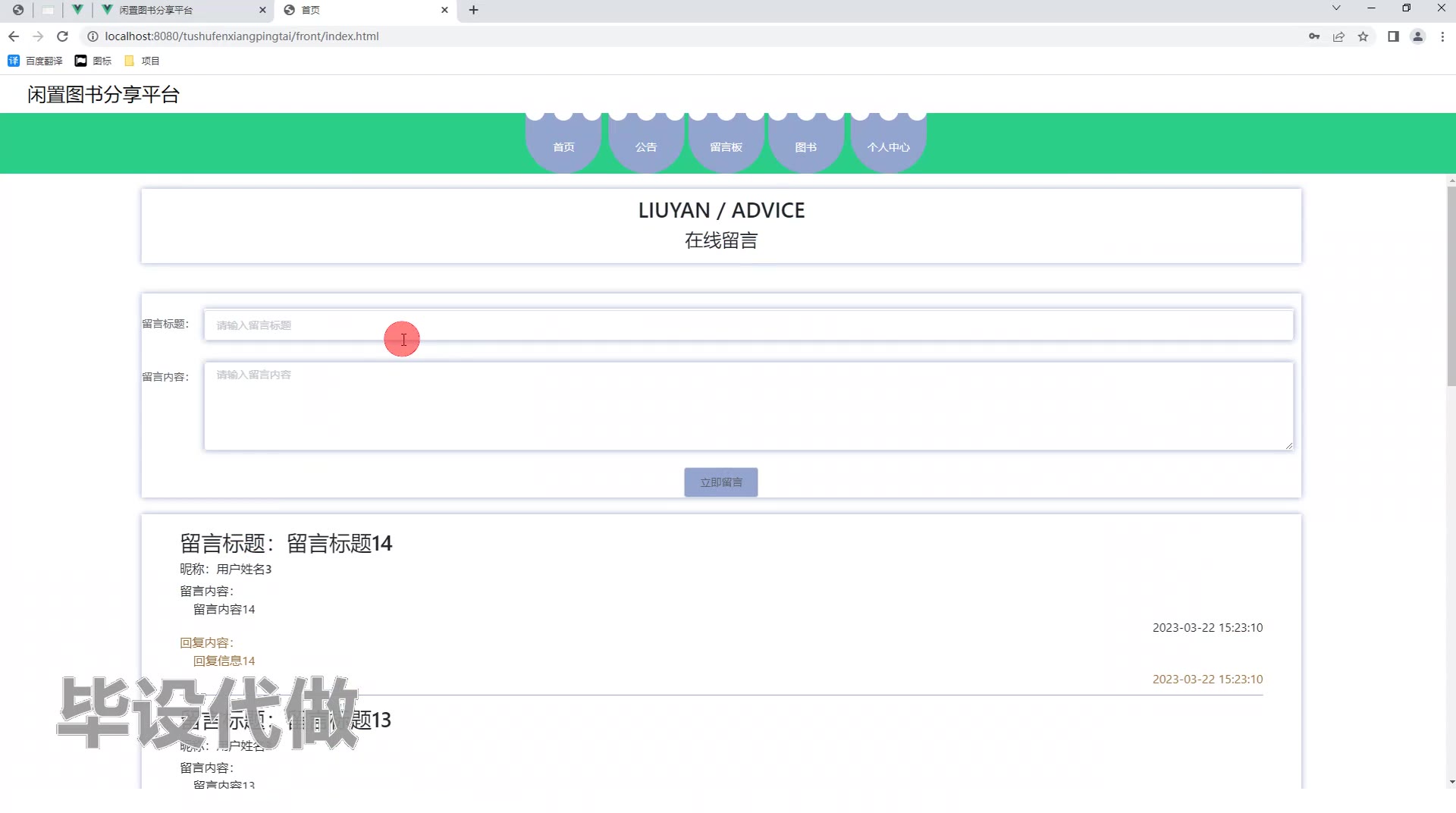Click the 闲置图书分享平台 site title

tap(104, 95)
